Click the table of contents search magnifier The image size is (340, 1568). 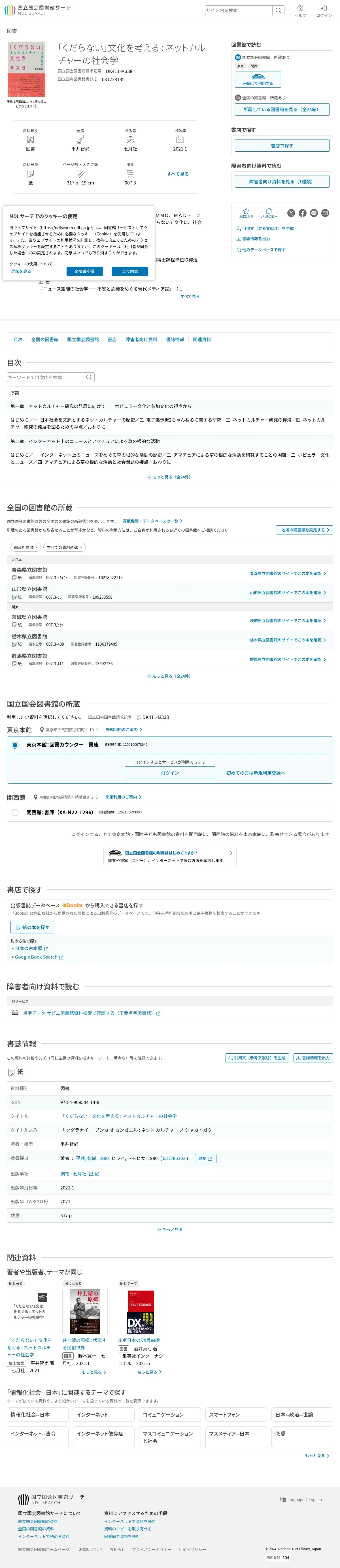89,377
